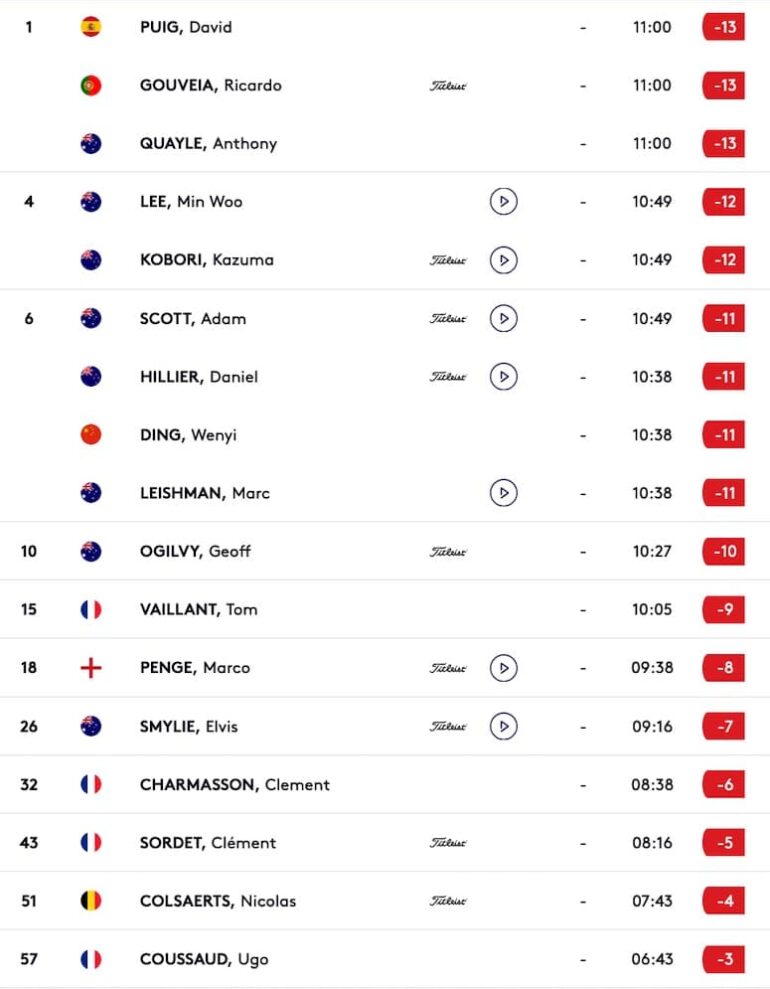Click Ugo Coussaud's -3 score badge
The width and height of the screenshot is (770, 989).
(724, 960)
